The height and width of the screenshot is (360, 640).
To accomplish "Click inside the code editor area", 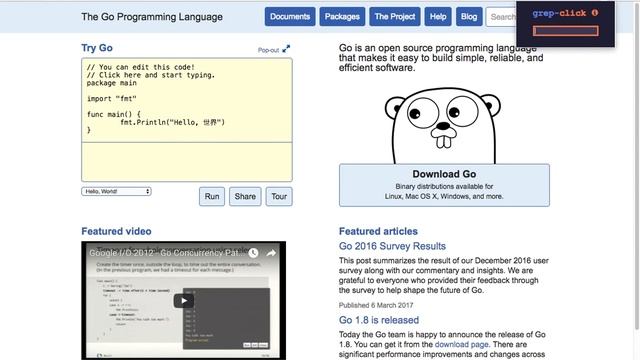I will (187, 100).
